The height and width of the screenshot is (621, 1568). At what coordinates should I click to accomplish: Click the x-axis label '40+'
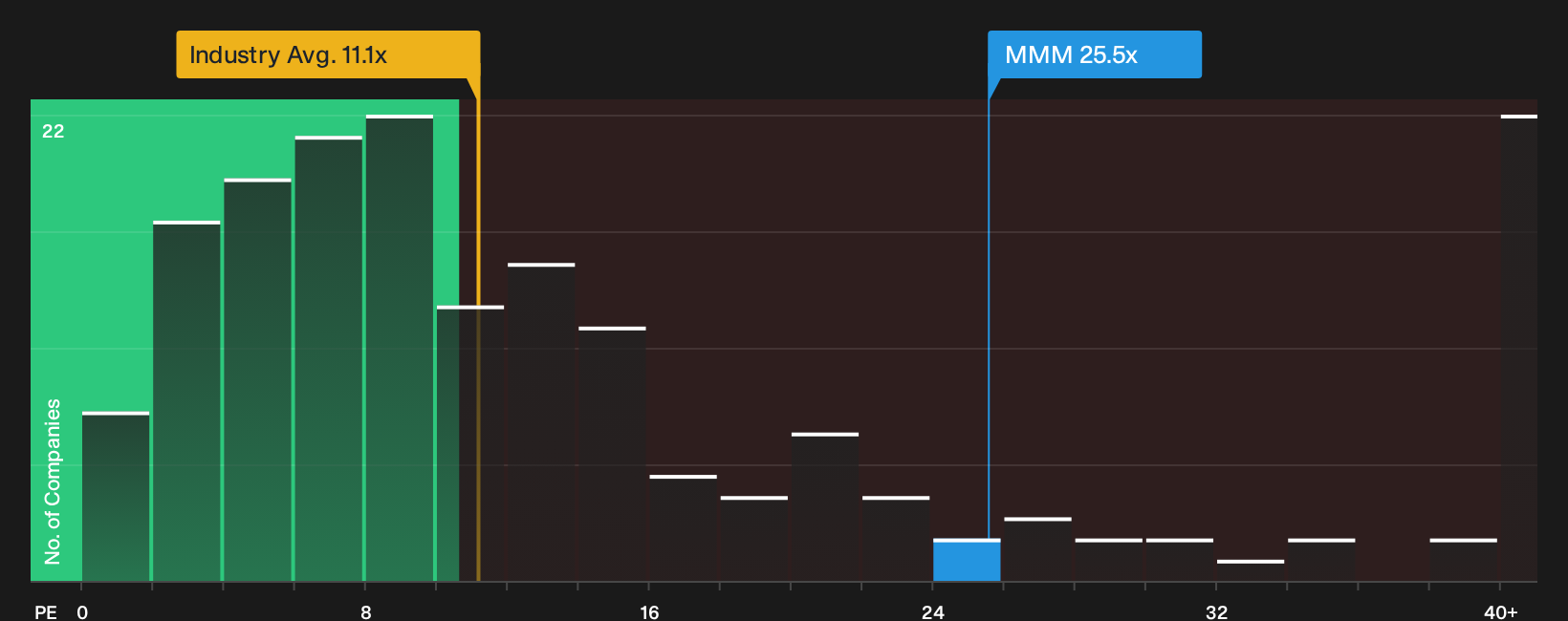(1501, 612)
